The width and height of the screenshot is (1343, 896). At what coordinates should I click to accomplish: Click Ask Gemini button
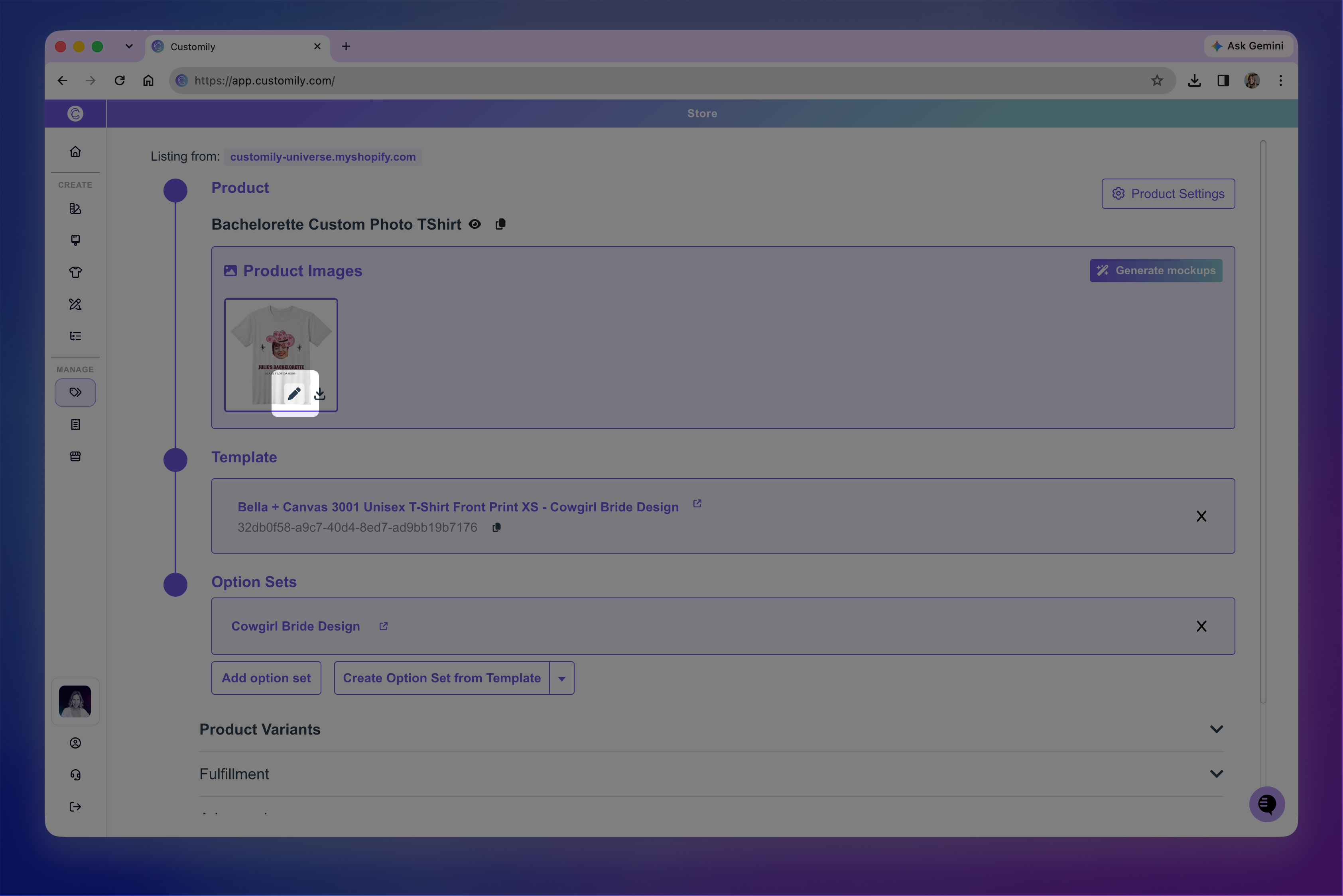(x=1248, y=46)
